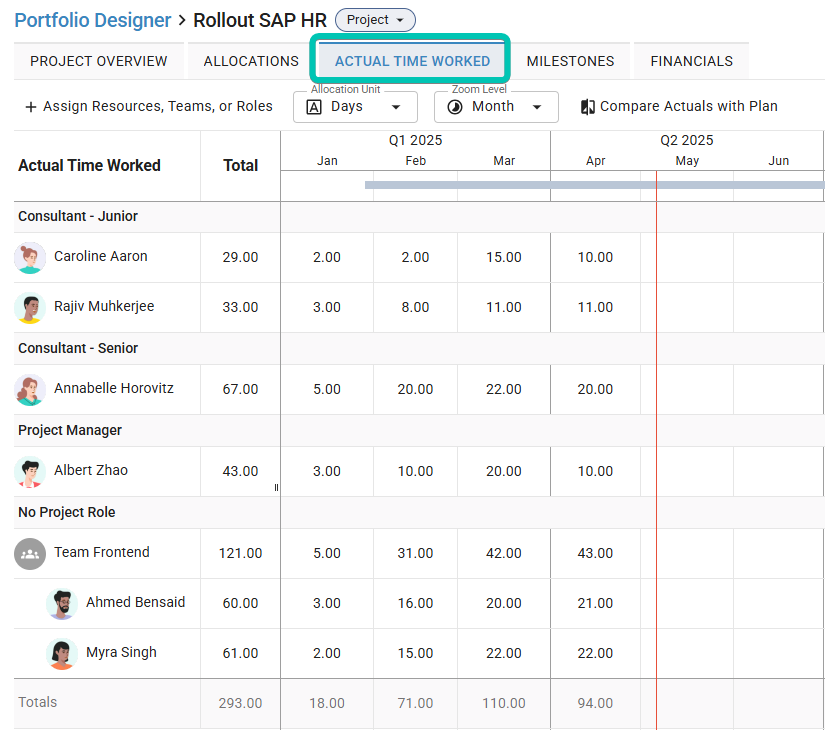Switch to the Allocations tab
The image size is (825, 730).
(x=251, y=61)
